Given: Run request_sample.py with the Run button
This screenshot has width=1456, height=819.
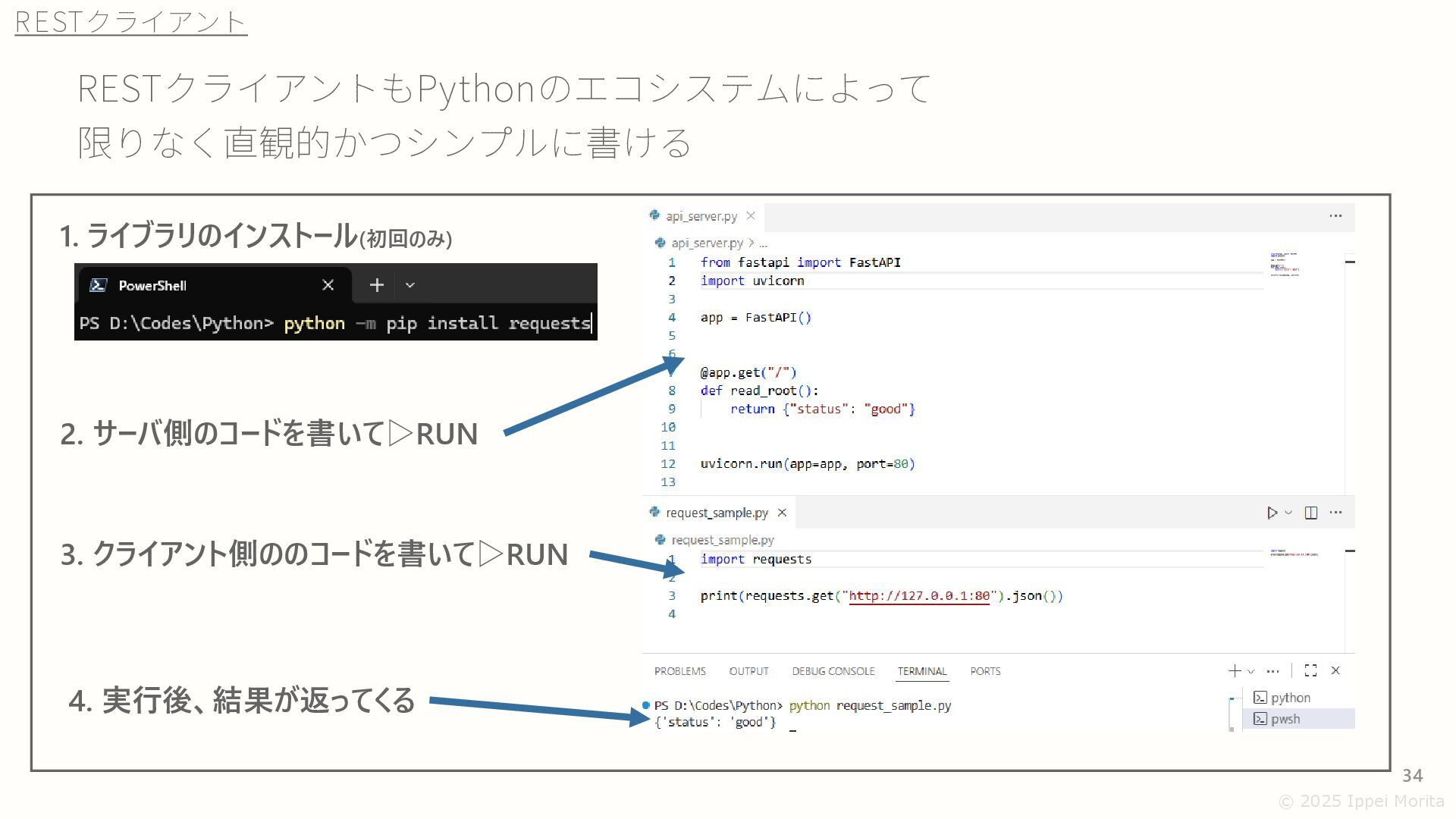Looking at the screenshot, I should tap(1272, 513).
